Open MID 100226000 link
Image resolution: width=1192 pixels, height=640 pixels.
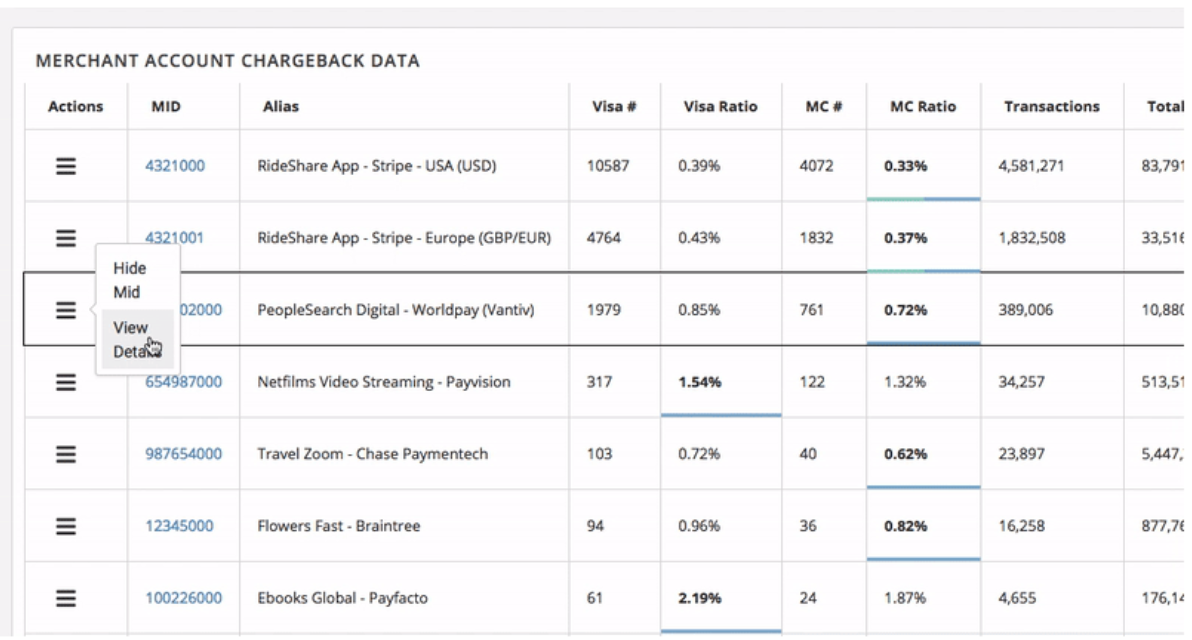[184, 598]
